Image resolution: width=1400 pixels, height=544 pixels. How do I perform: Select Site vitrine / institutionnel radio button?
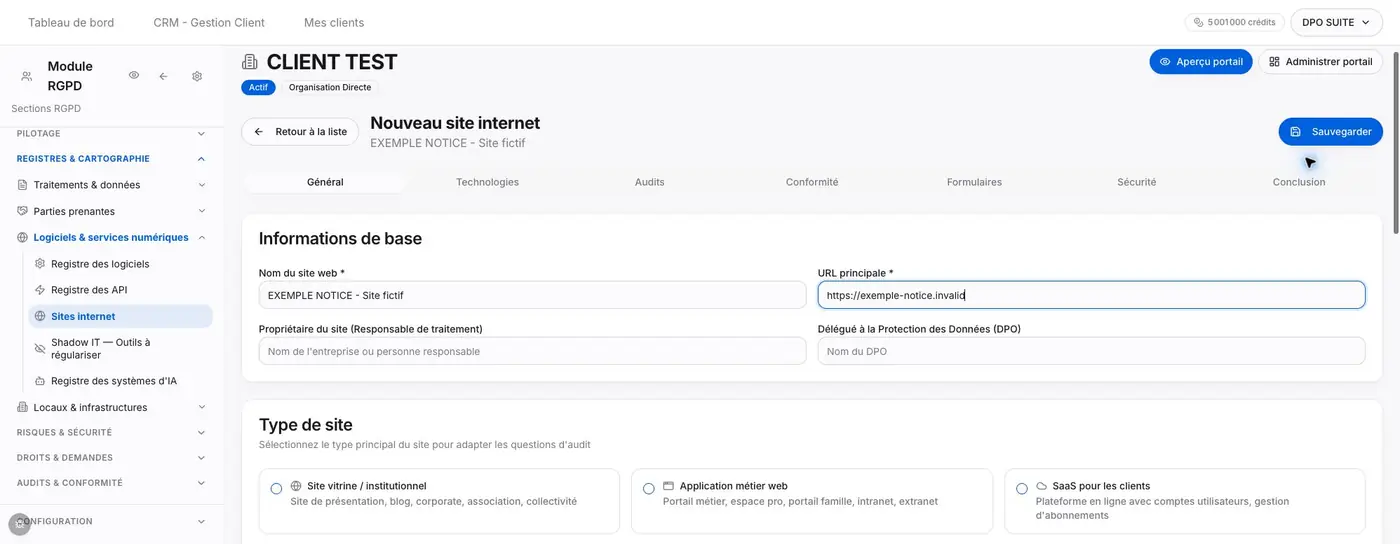pos(276,489)
